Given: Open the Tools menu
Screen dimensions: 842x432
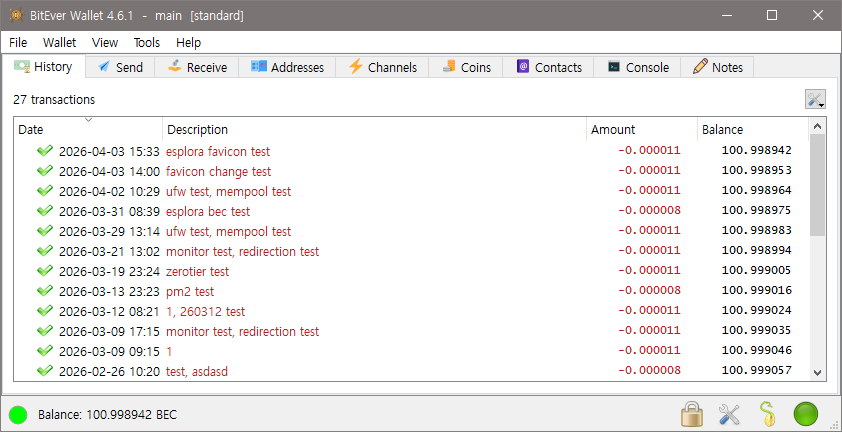Looking at the screenshot, I should pos(146,42).
